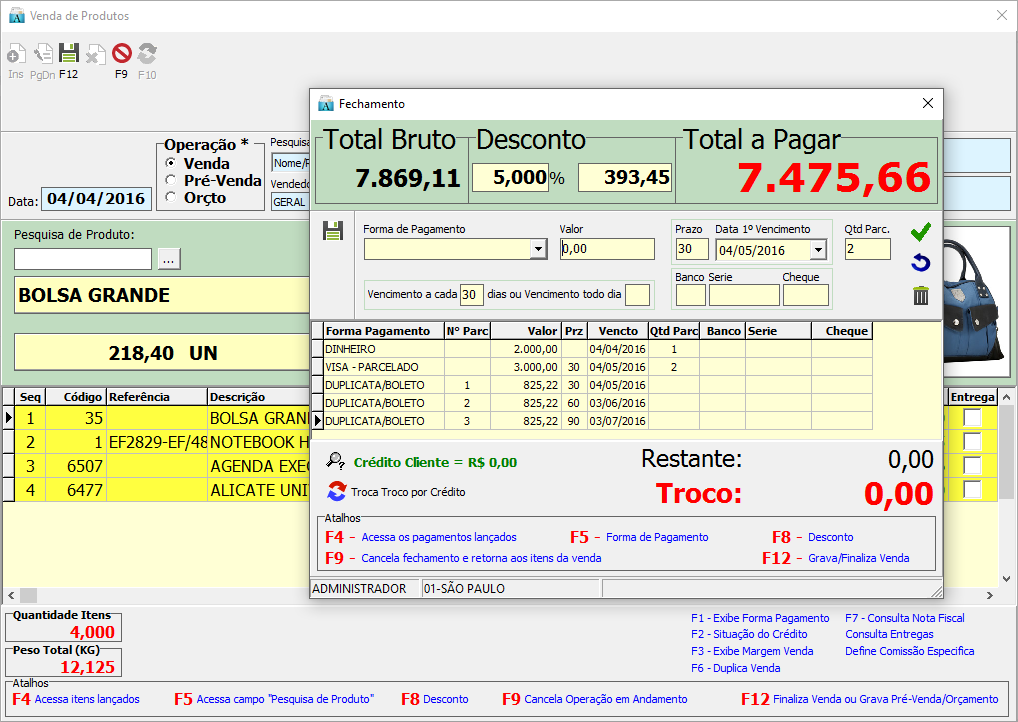Click the ellipsis button beside product search
Screen dimensions: 1018x722
[168, 259]
